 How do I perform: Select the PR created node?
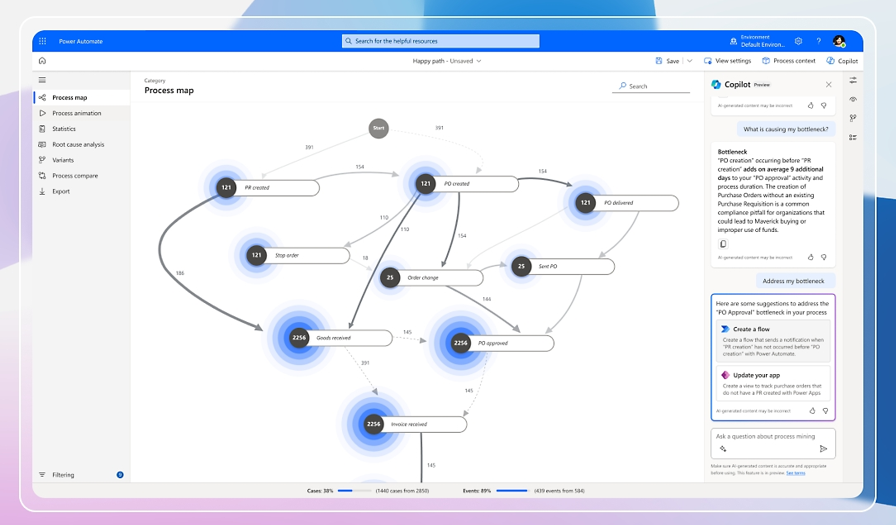[267, 187]
